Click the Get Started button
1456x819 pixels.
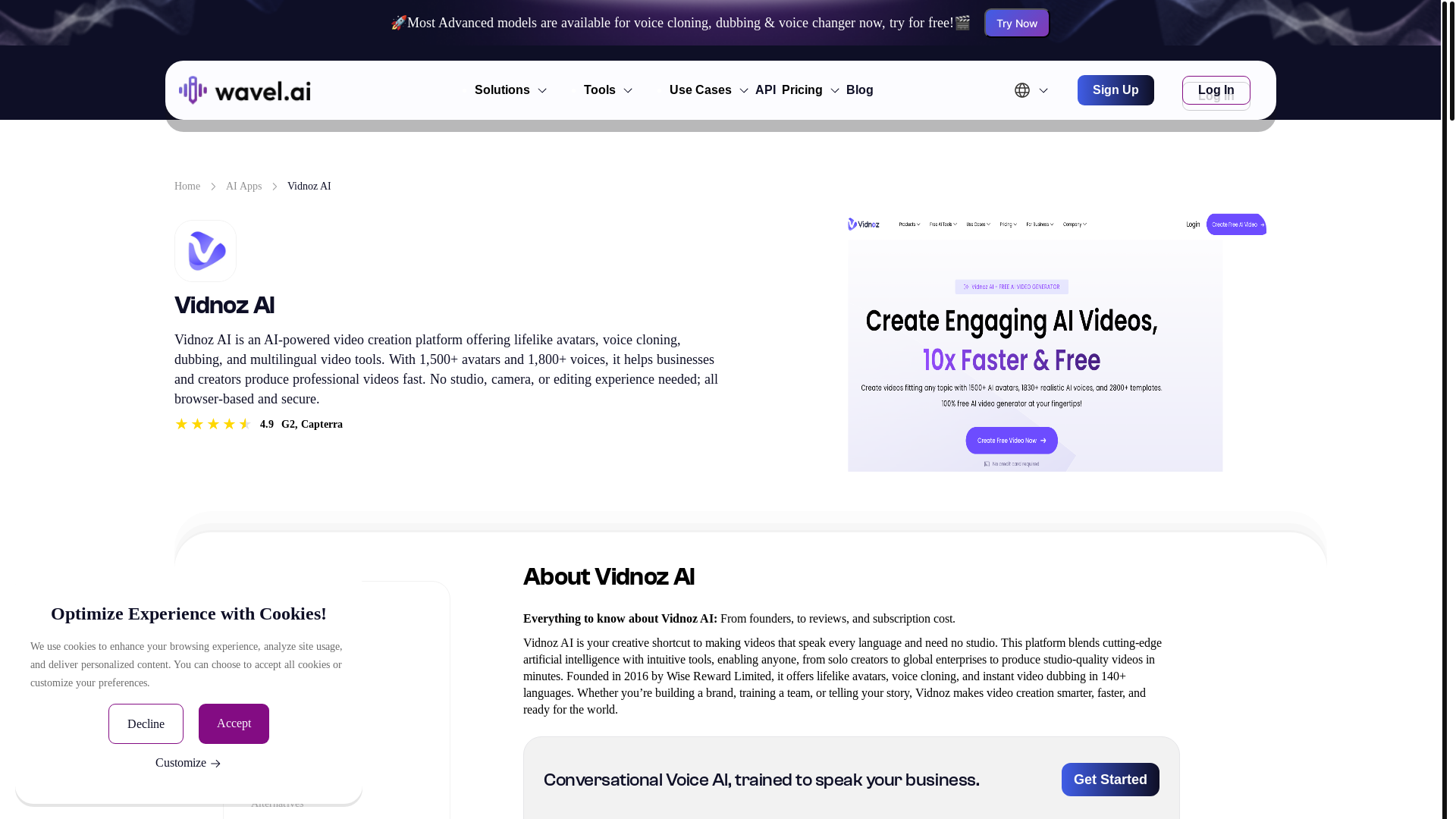(x=1110, y=780)
